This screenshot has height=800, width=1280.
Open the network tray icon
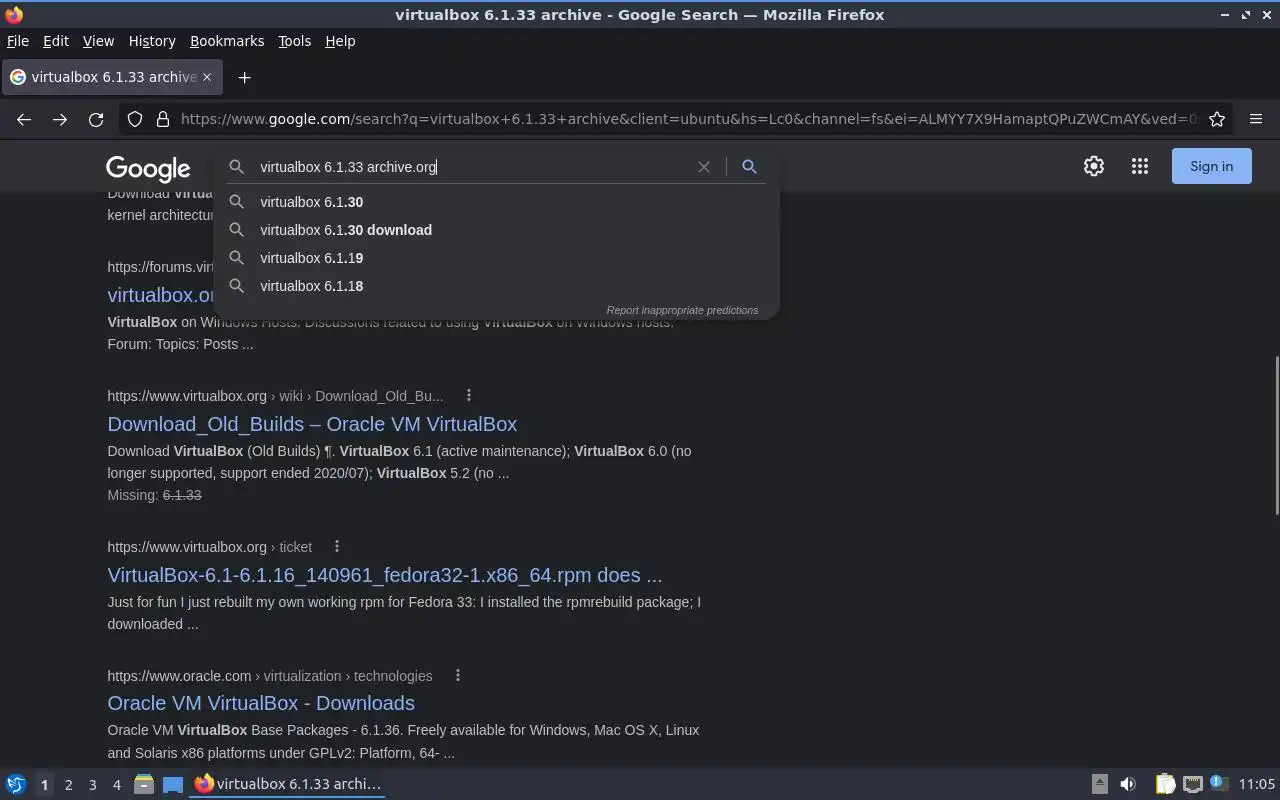click(x=1192, y=784)
